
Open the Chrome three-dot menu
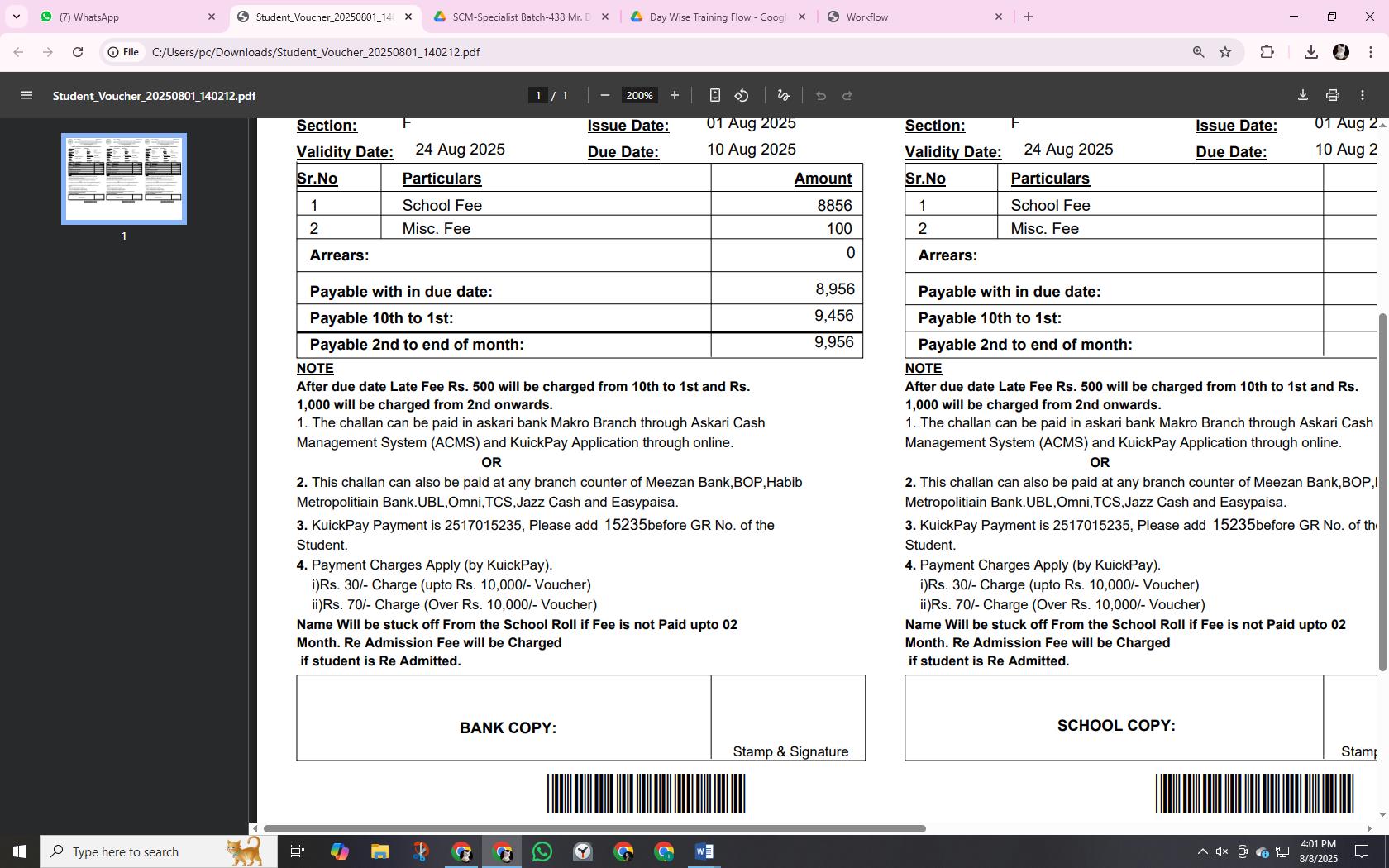tap(1371, 52)
